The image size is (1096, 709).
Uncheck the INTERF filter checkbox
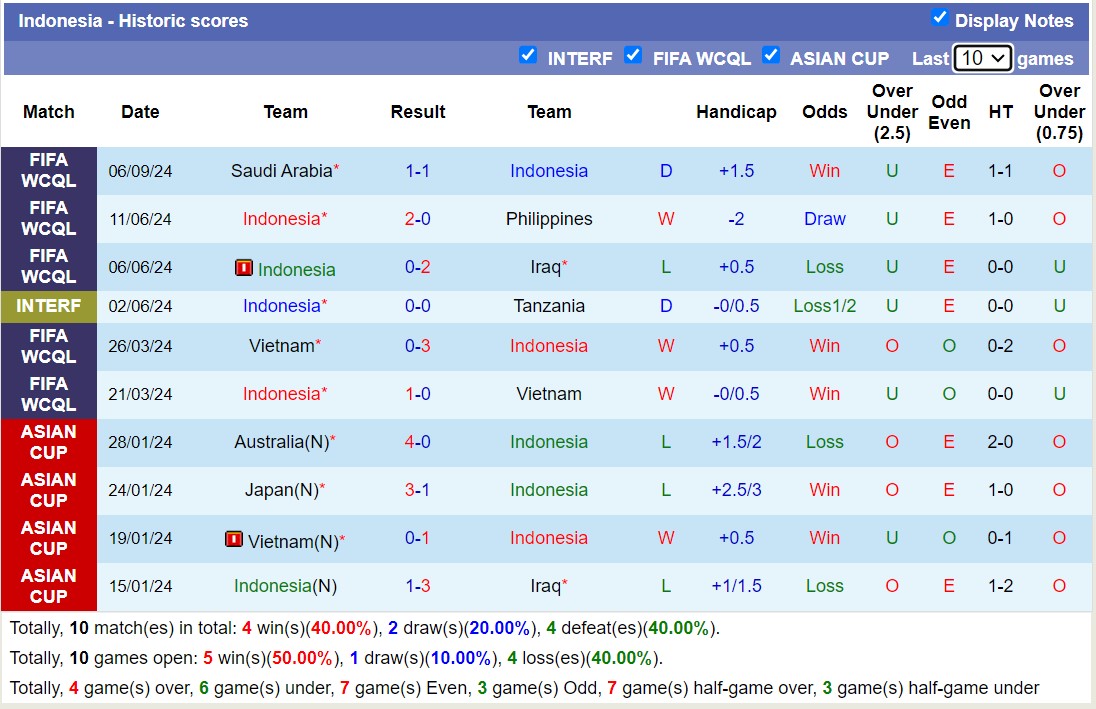pos(528,55)
